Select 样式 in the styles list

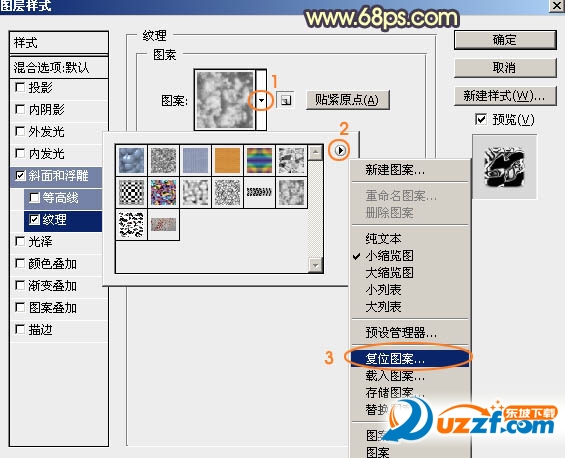(59, 43)
